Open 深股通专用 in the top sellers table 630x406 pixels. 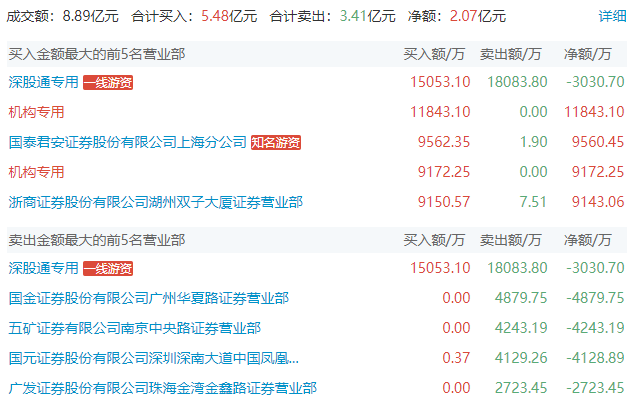pyautogui.click(x=43, y=268)
